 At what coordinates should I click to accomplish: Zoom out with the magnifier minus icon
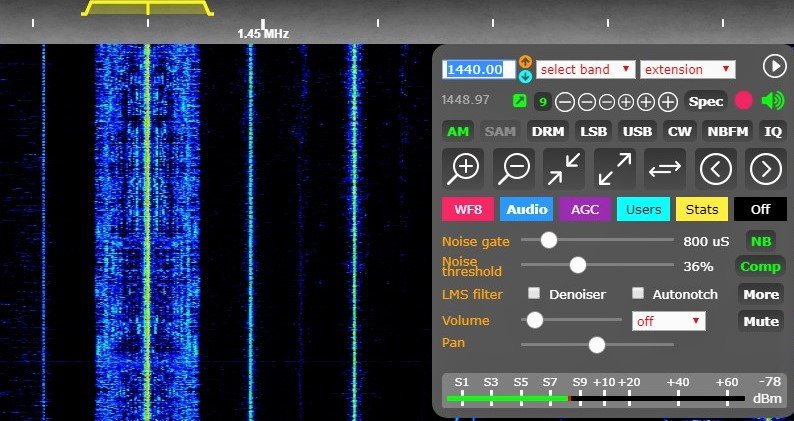pyautogui.click(x=513, y=169)
